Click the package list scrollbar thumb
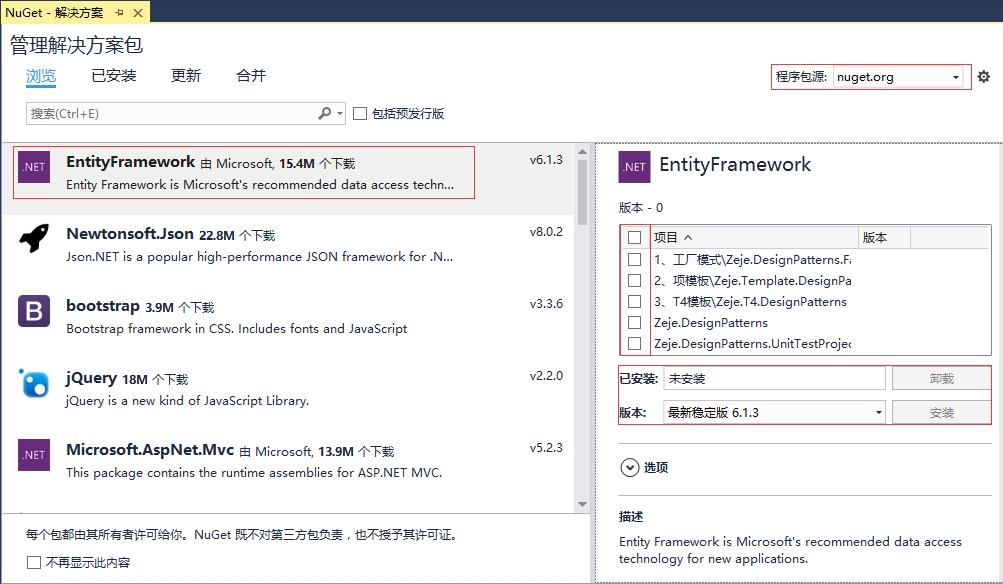The image size is (1003, 584). (582, 192)
